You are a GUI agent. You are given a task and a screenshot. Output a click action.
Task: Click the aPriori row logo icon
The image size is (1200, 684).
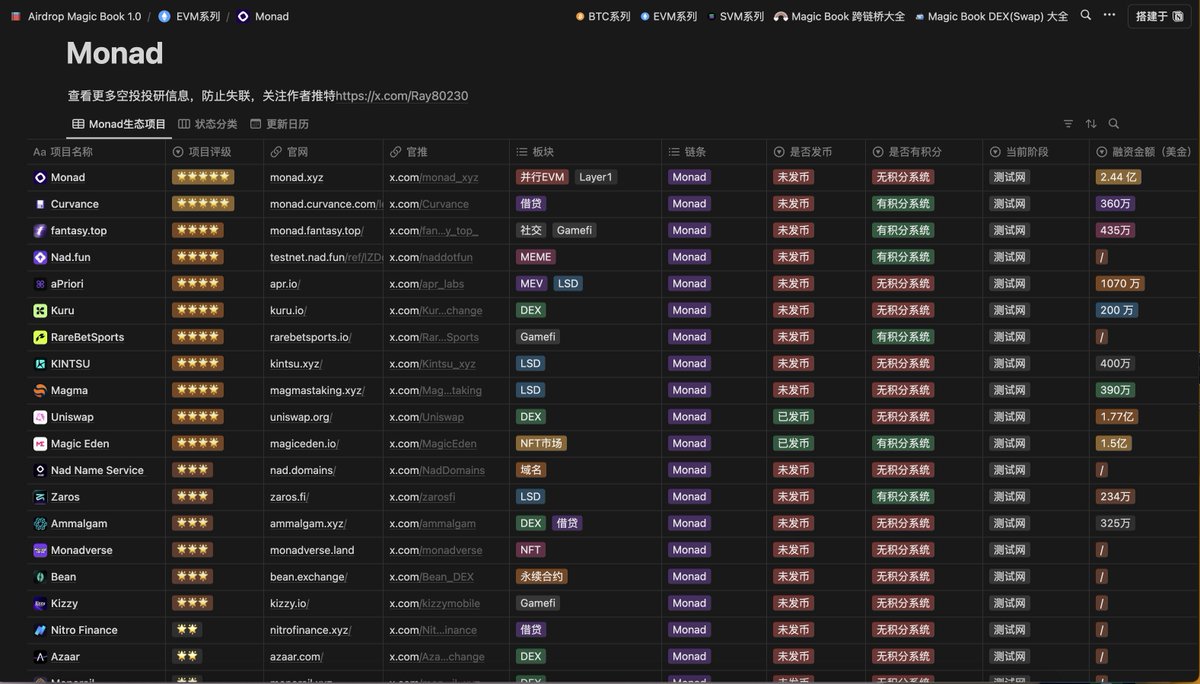click(x=40, y=284)
